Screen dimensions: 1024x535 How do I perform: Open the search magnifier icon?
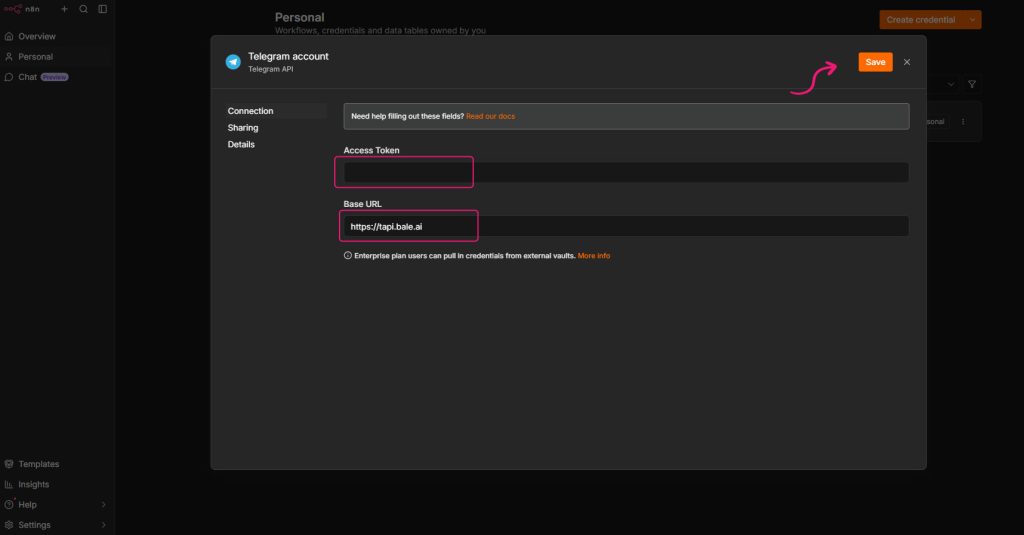[x=84, y=9]
